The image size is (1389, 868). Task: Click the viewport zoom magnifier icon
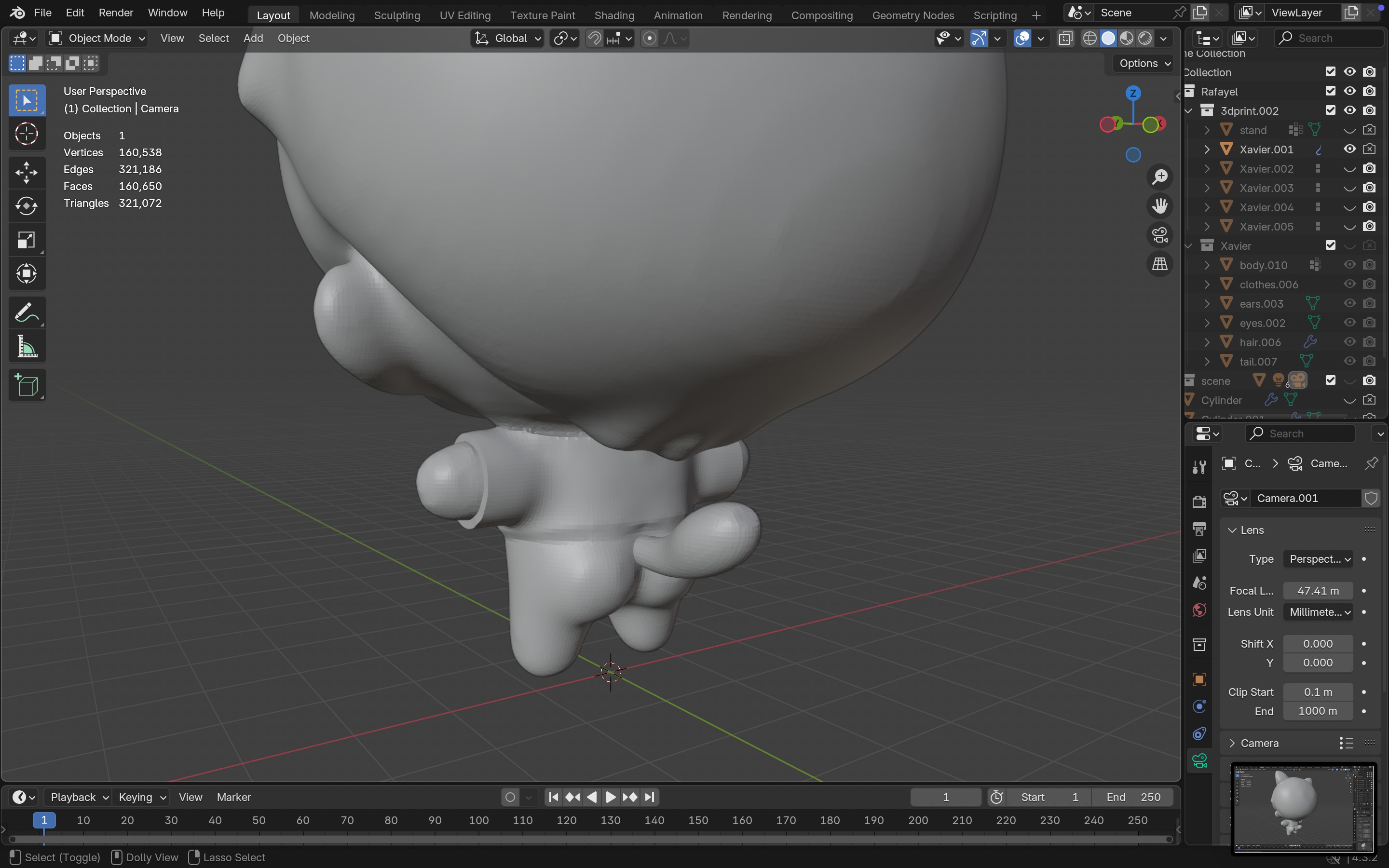(x=1160, y=177)
